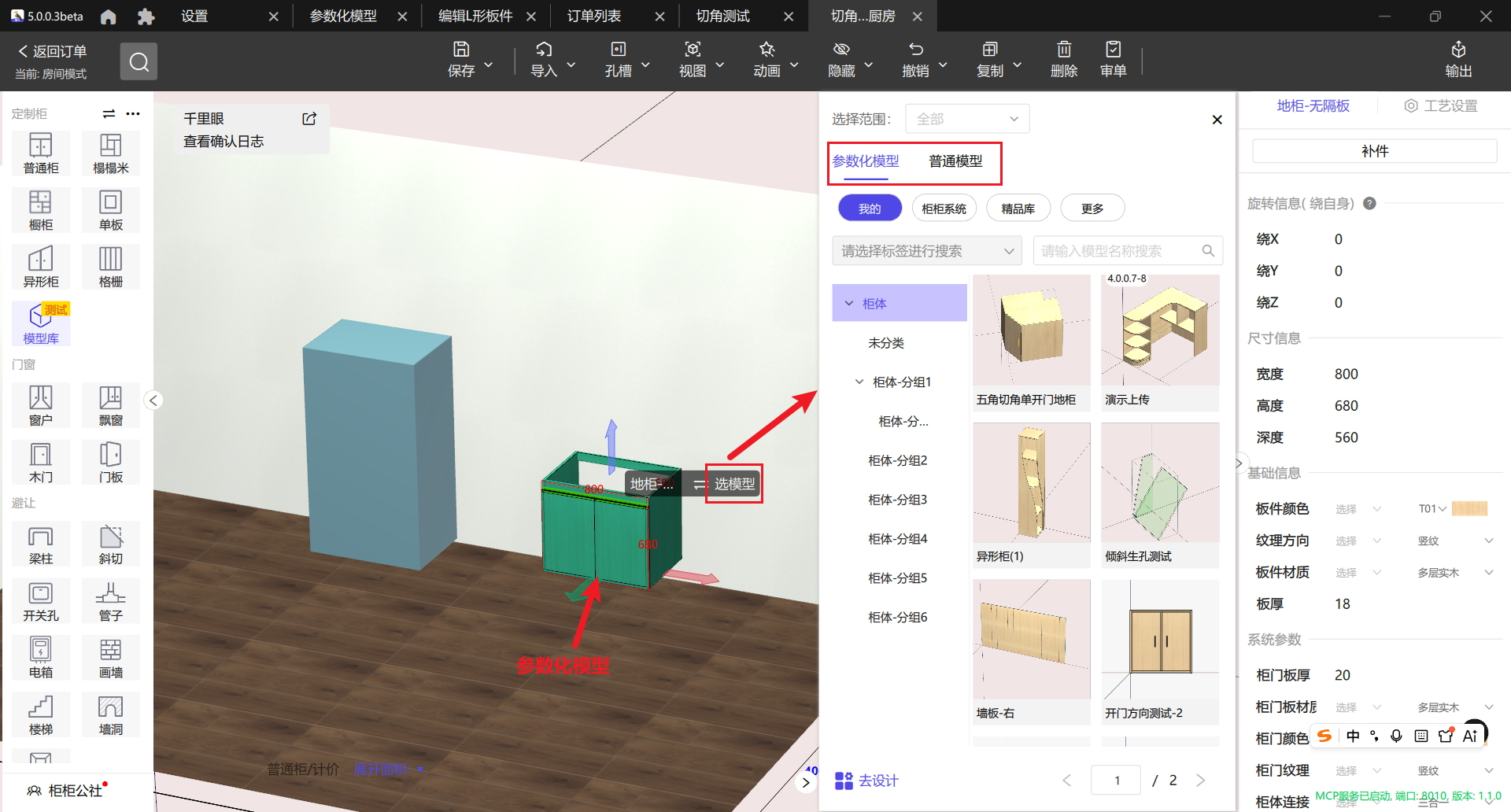This screenshot has width=1511, height=812.
Task: Open the home icon in title bar
Action: [x=109, y=17]
